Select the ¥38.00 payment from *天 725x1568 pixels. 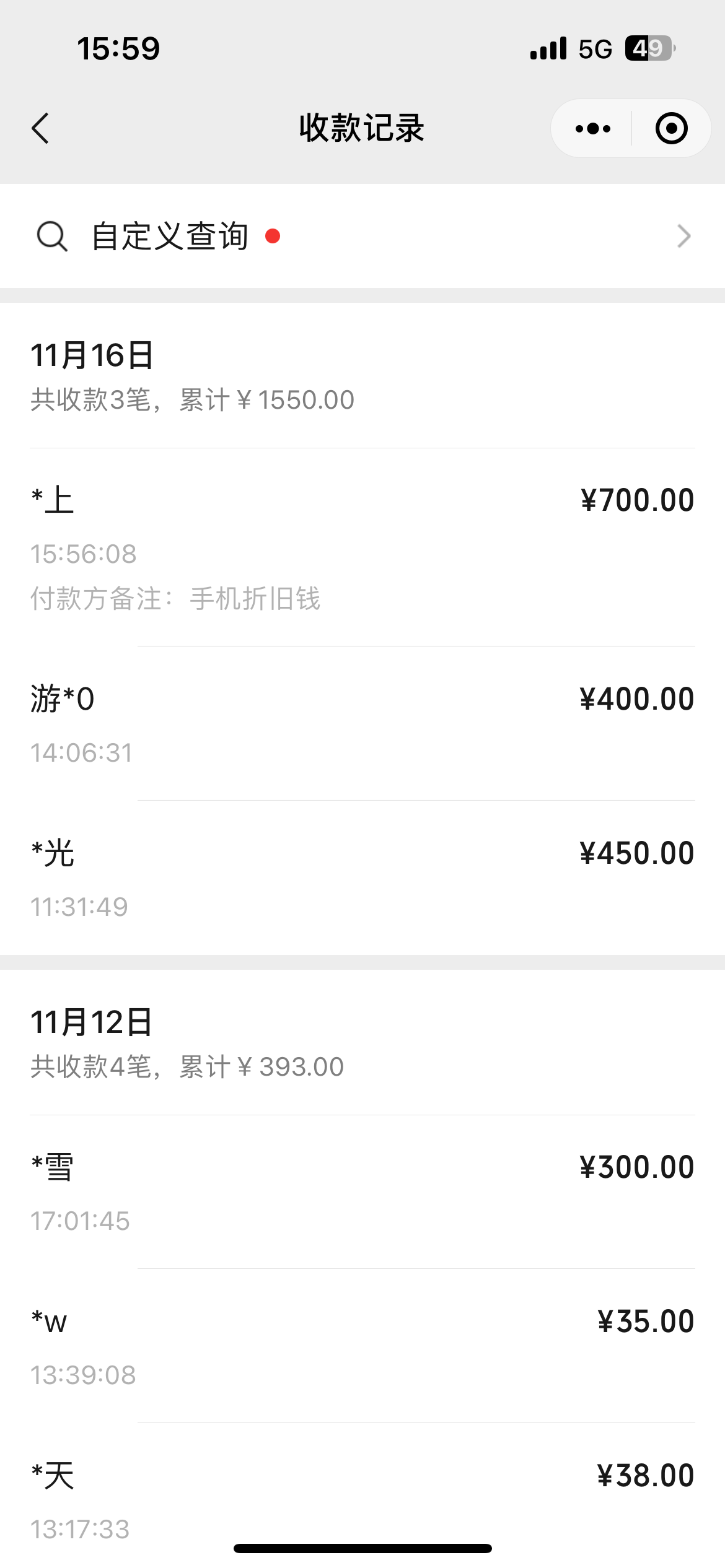tap(362, 1499)
